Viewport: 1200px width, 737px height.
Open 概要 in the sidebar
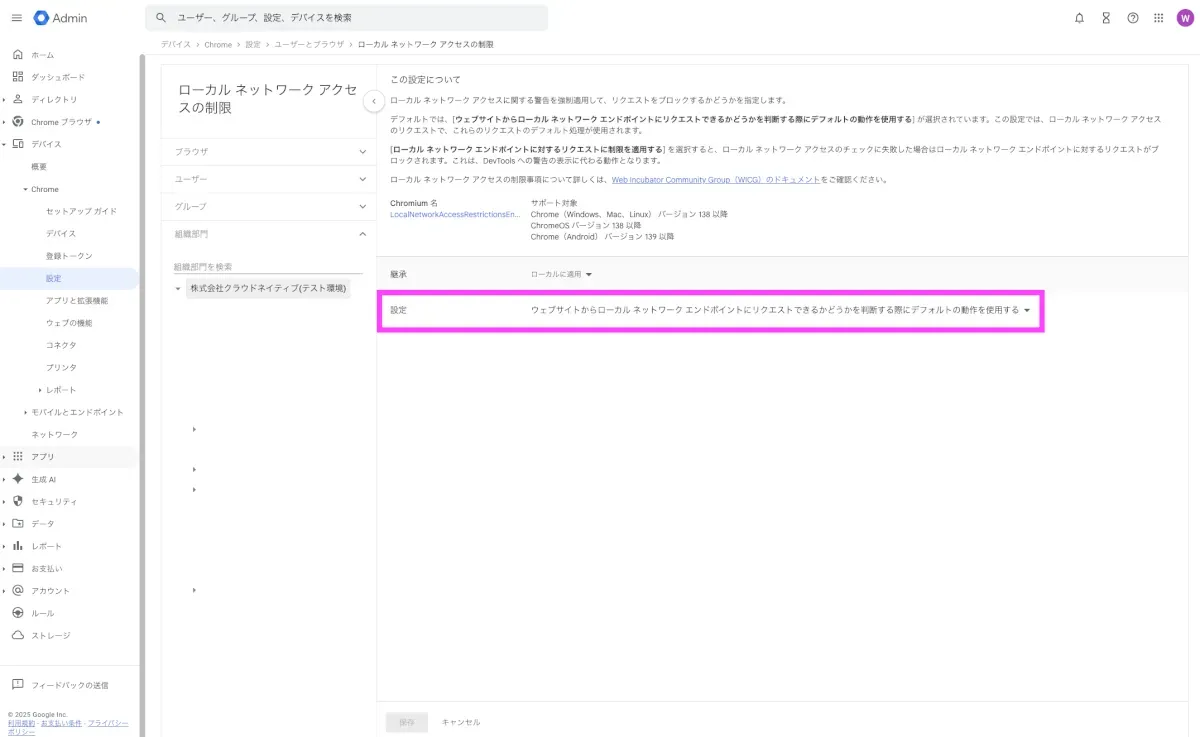point(39,166)
